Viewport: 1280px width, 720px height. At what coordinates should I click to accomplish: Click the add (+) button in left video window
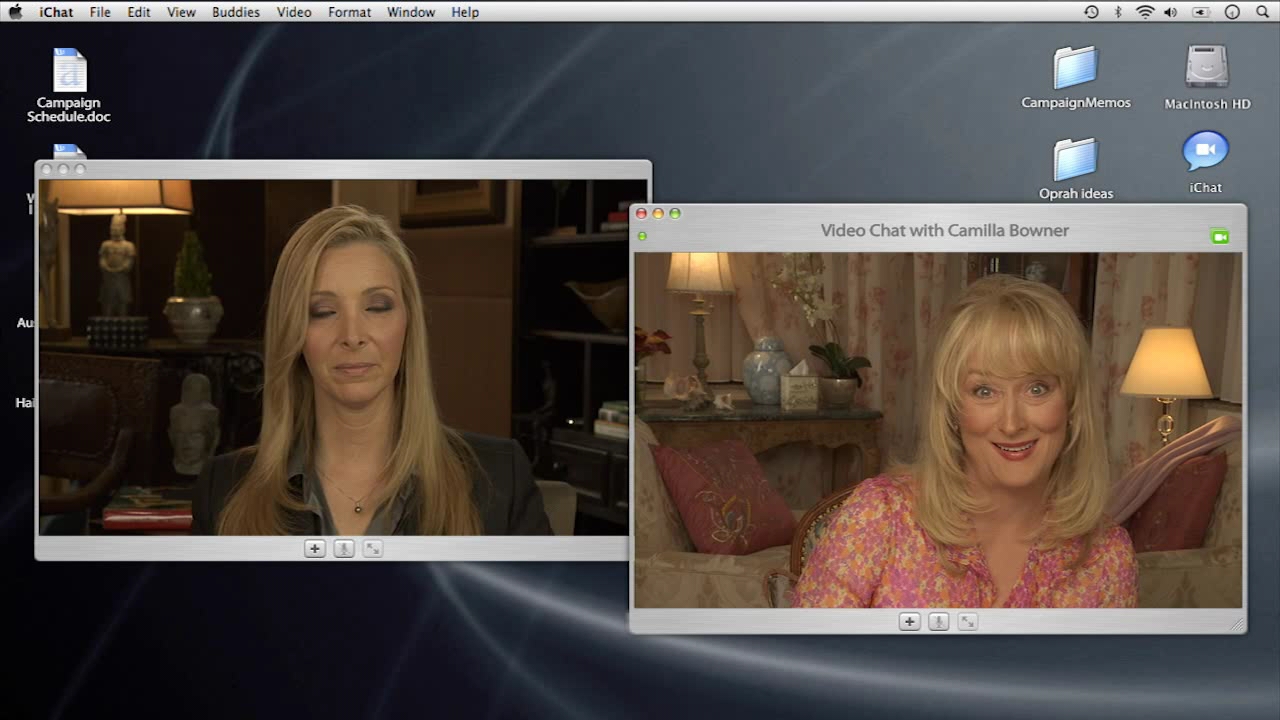315,548
